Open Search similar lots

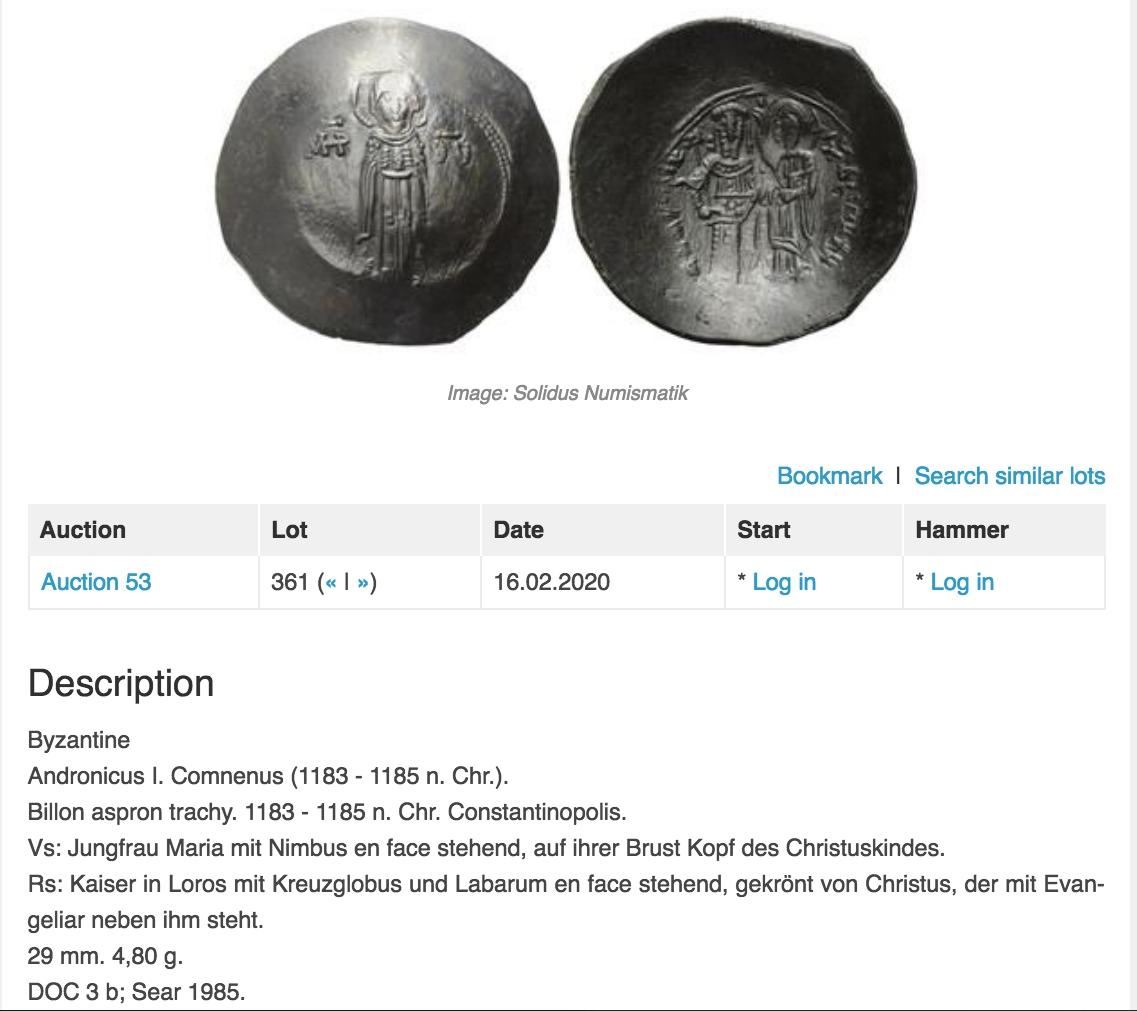(x=1009, y=476)
